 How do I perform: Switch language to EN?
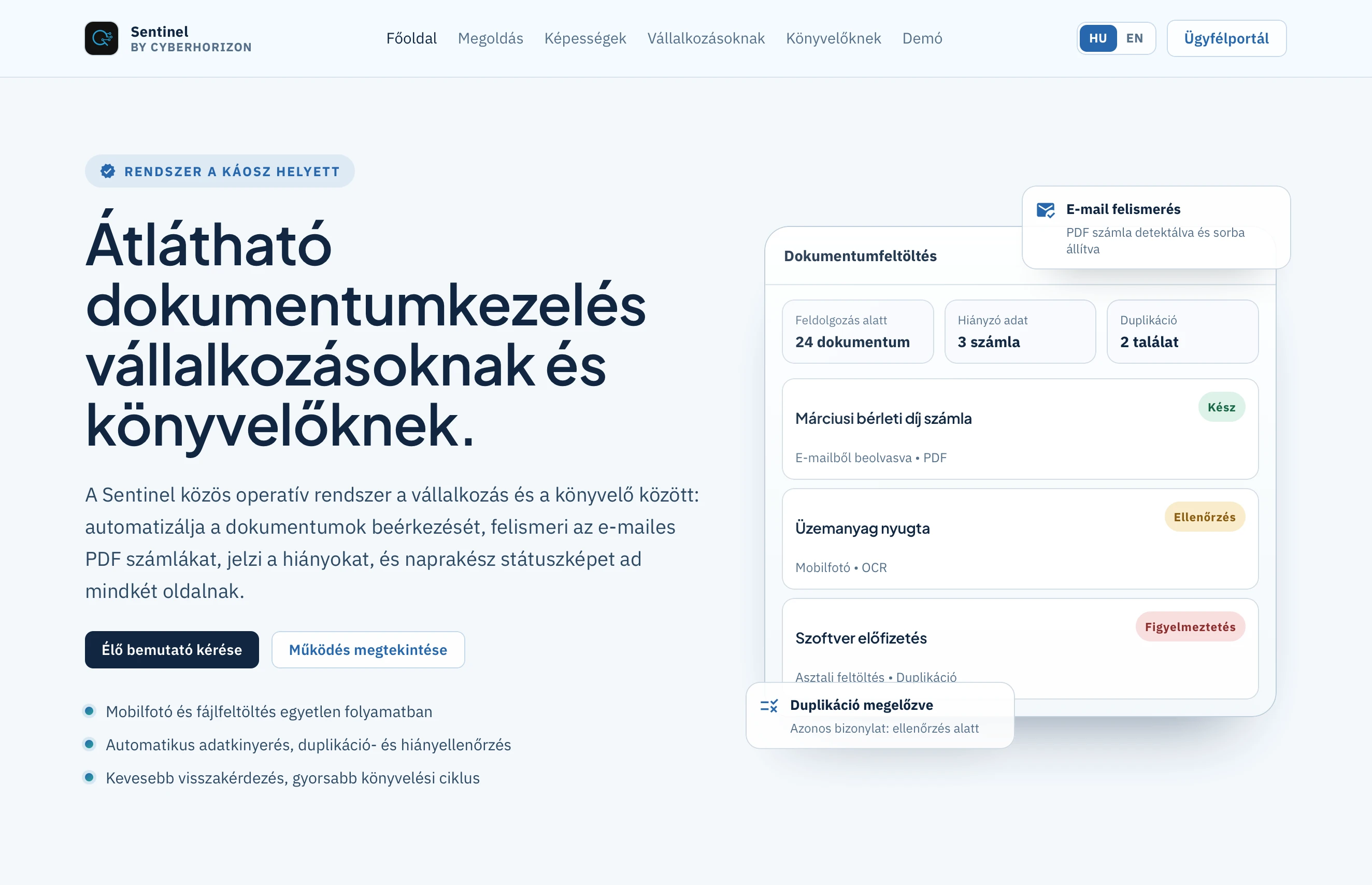(x=1134, y=38)
